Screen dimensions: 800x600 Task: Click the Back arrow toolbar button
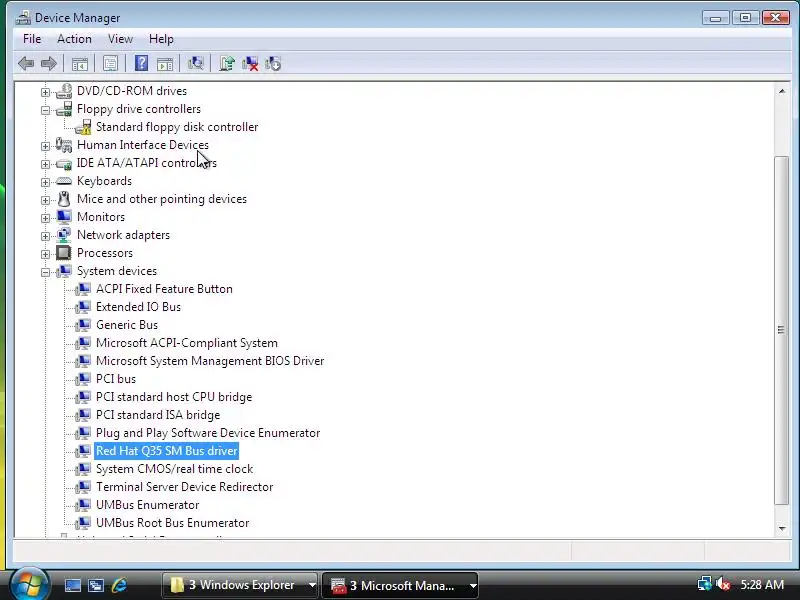pyautogui.click(x=26, y=64)
